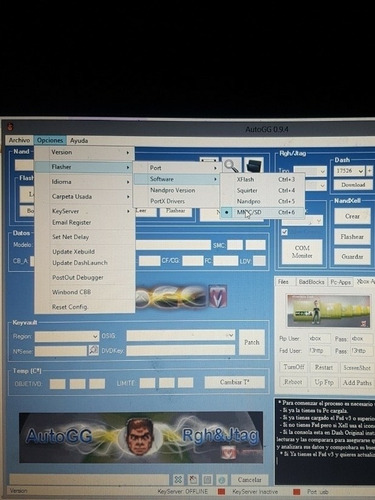Toggle the checkbox above COM Monitor
This screenshot has width=375, height=500.
[284, 232]
